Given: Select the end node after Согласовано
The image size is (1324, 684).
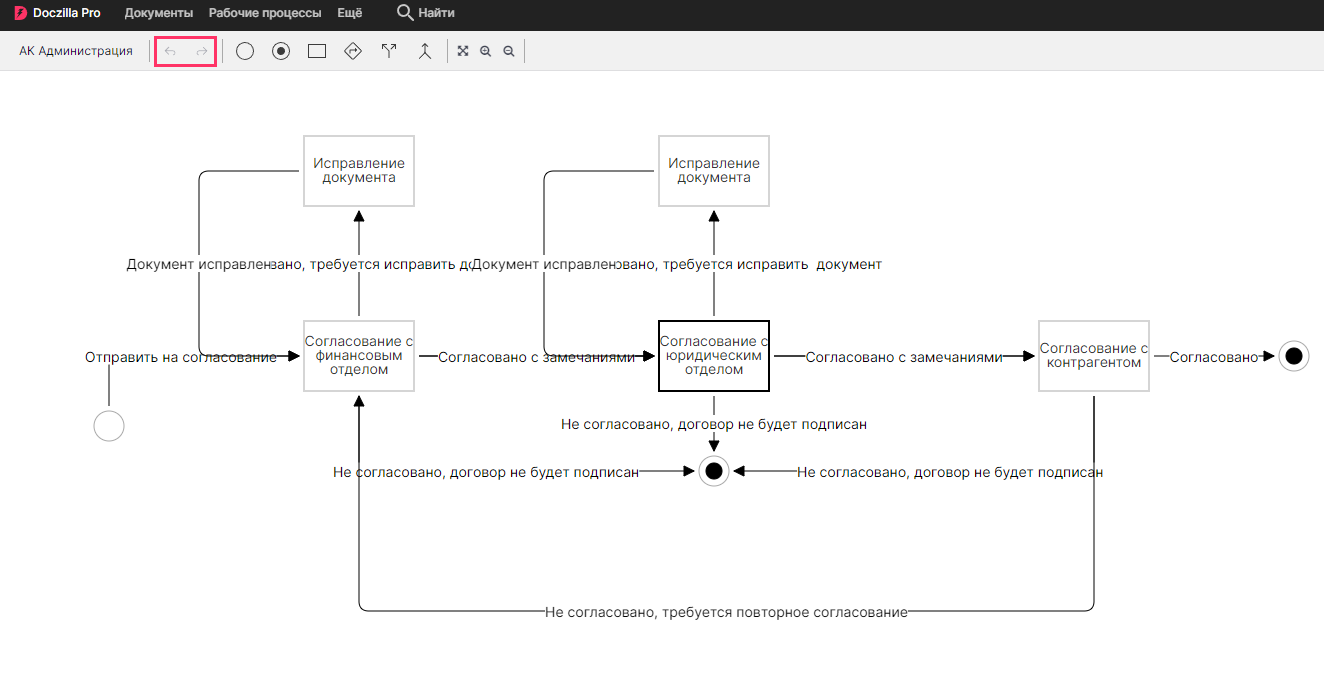Looking at the screenshot, I should coord(1294,356).
